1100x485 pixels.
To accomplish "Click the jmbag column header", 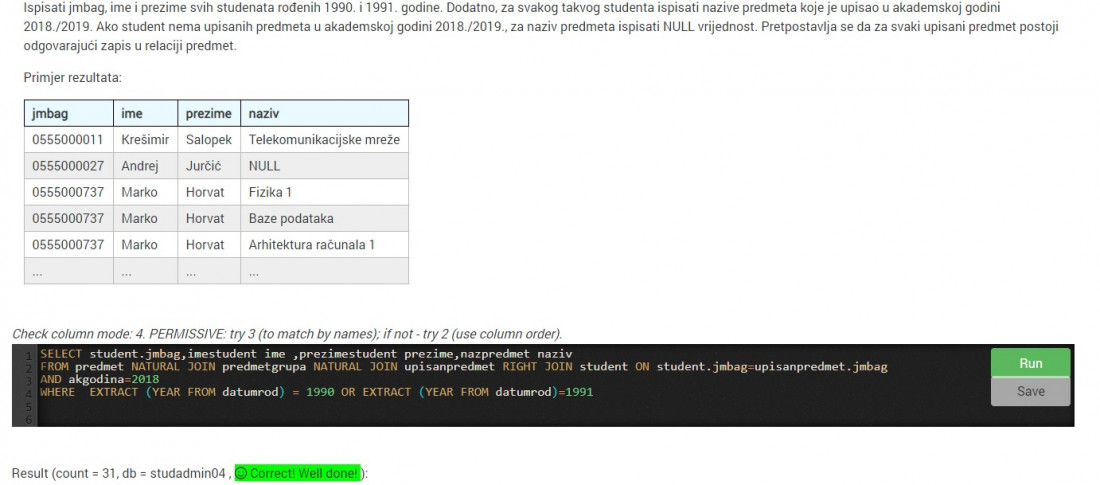I will pos(69,113).
